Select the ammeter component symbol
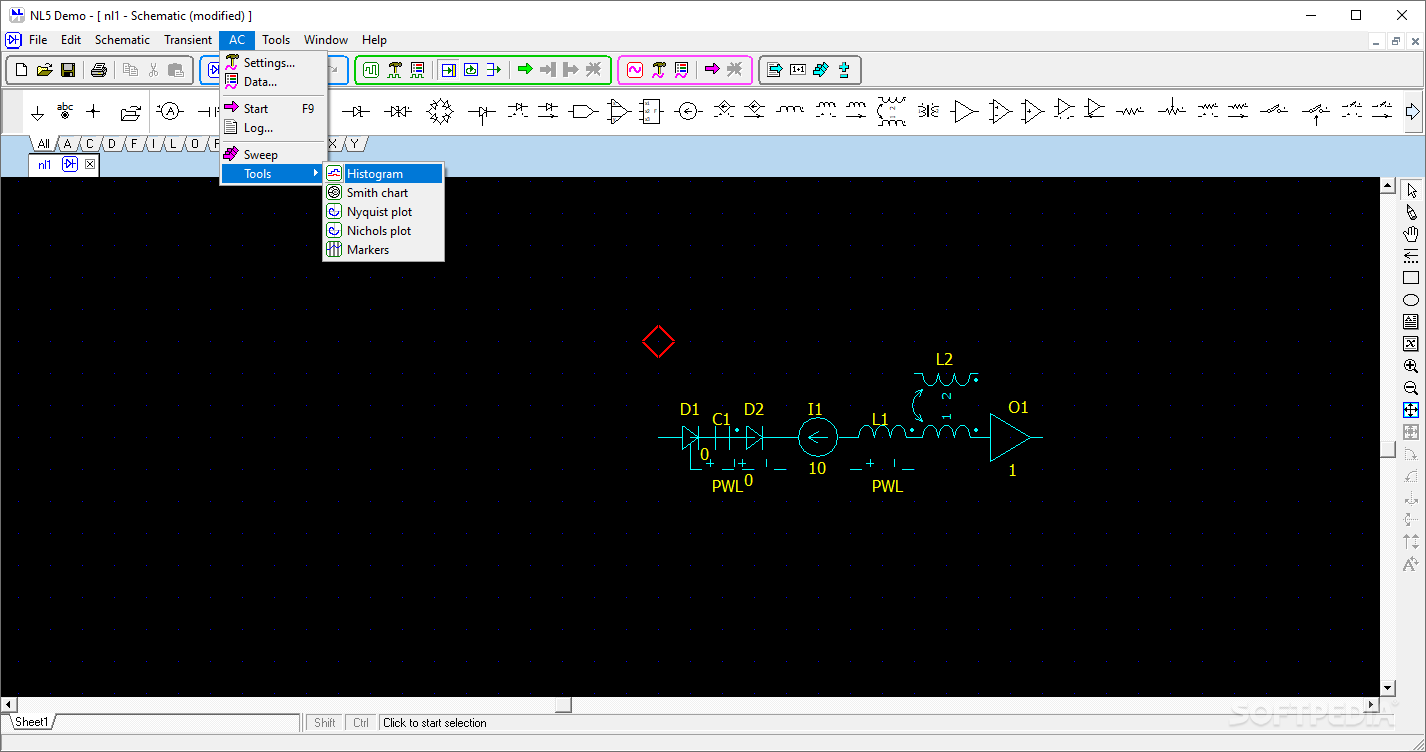 [170, 112]
